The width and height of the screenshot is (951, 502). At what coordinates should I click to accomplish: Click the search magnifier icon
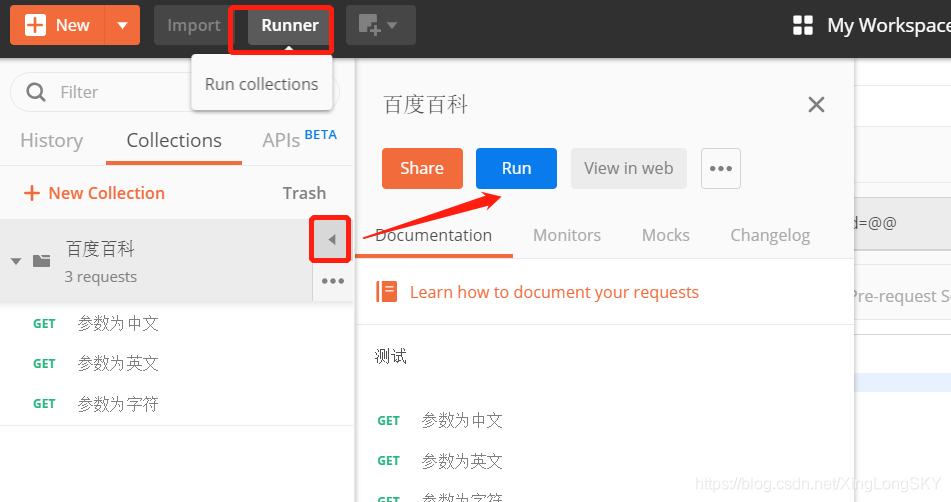coord(36,92)
